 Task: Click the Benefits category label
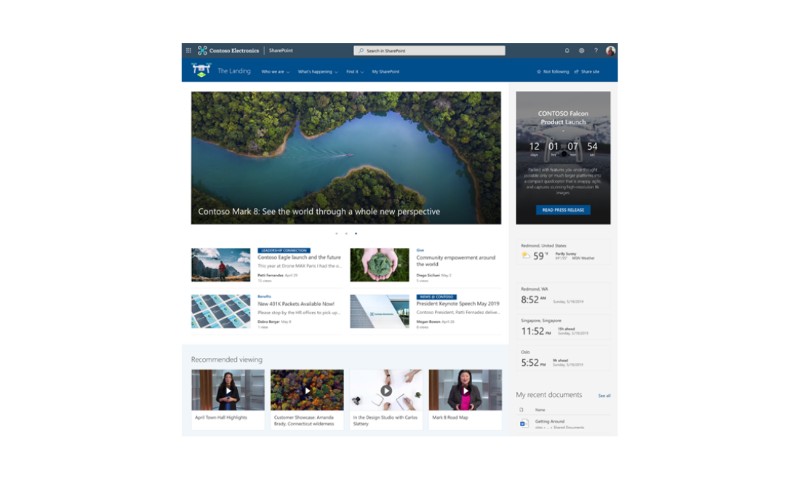tap(264, 296)
